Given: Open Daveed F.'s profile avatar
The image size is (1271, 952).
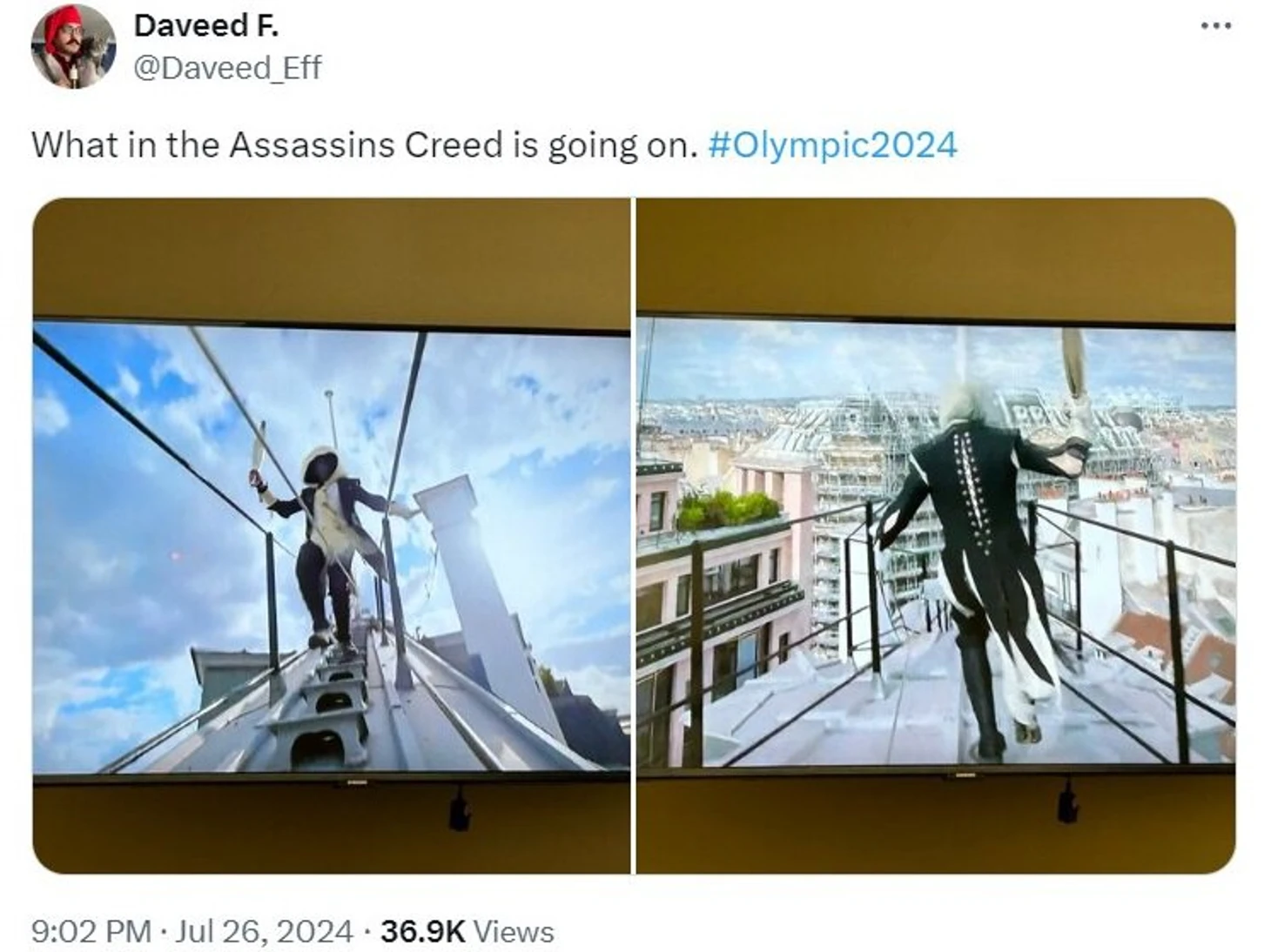Looking at the screenshot, I should click(73, 47).
